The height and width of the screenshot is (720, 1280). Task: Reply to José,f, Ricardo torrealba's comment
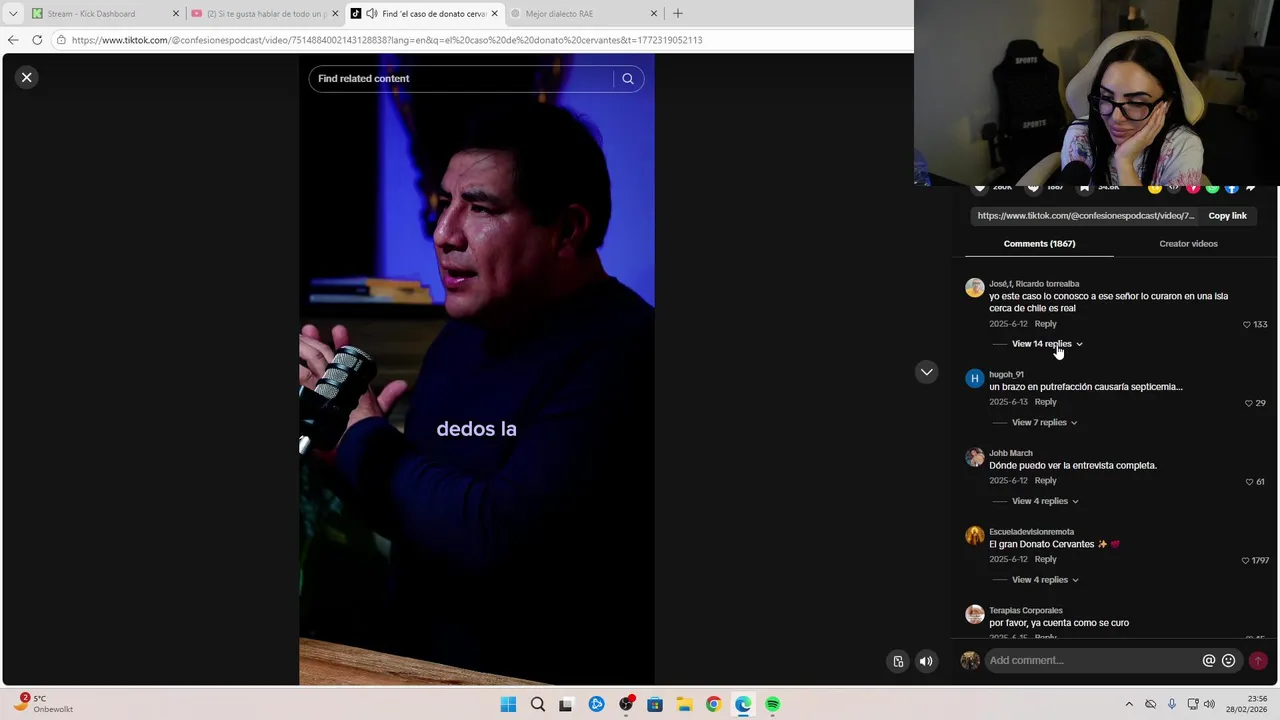[x=1045, y=324]
